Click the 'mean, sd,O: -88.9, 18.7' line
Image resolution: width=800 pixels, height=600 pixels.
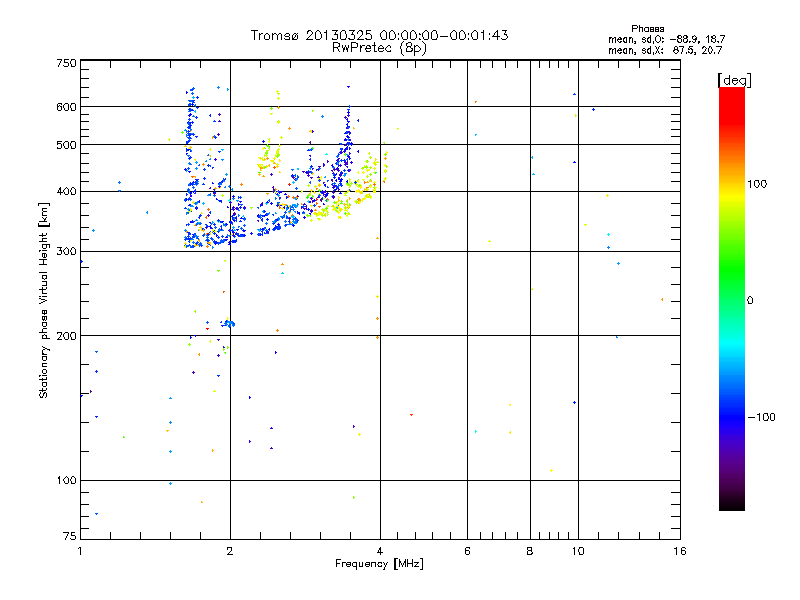point(666,39)
